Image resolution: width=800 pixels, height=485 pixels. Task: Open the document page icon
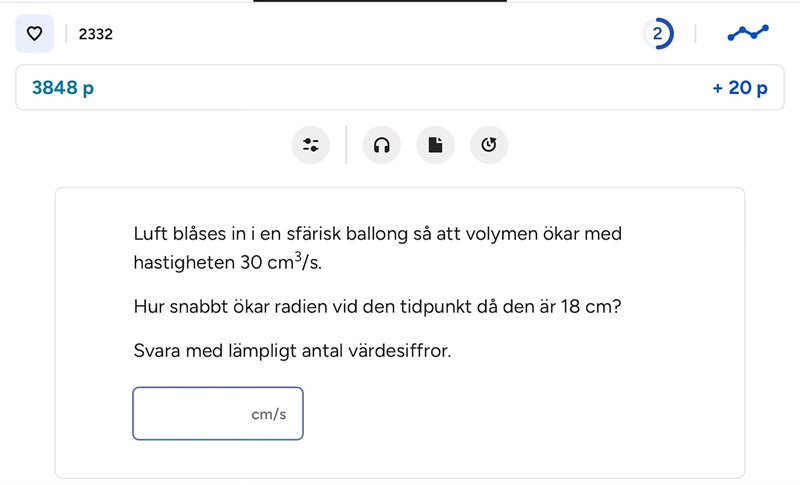click(435, 145)
